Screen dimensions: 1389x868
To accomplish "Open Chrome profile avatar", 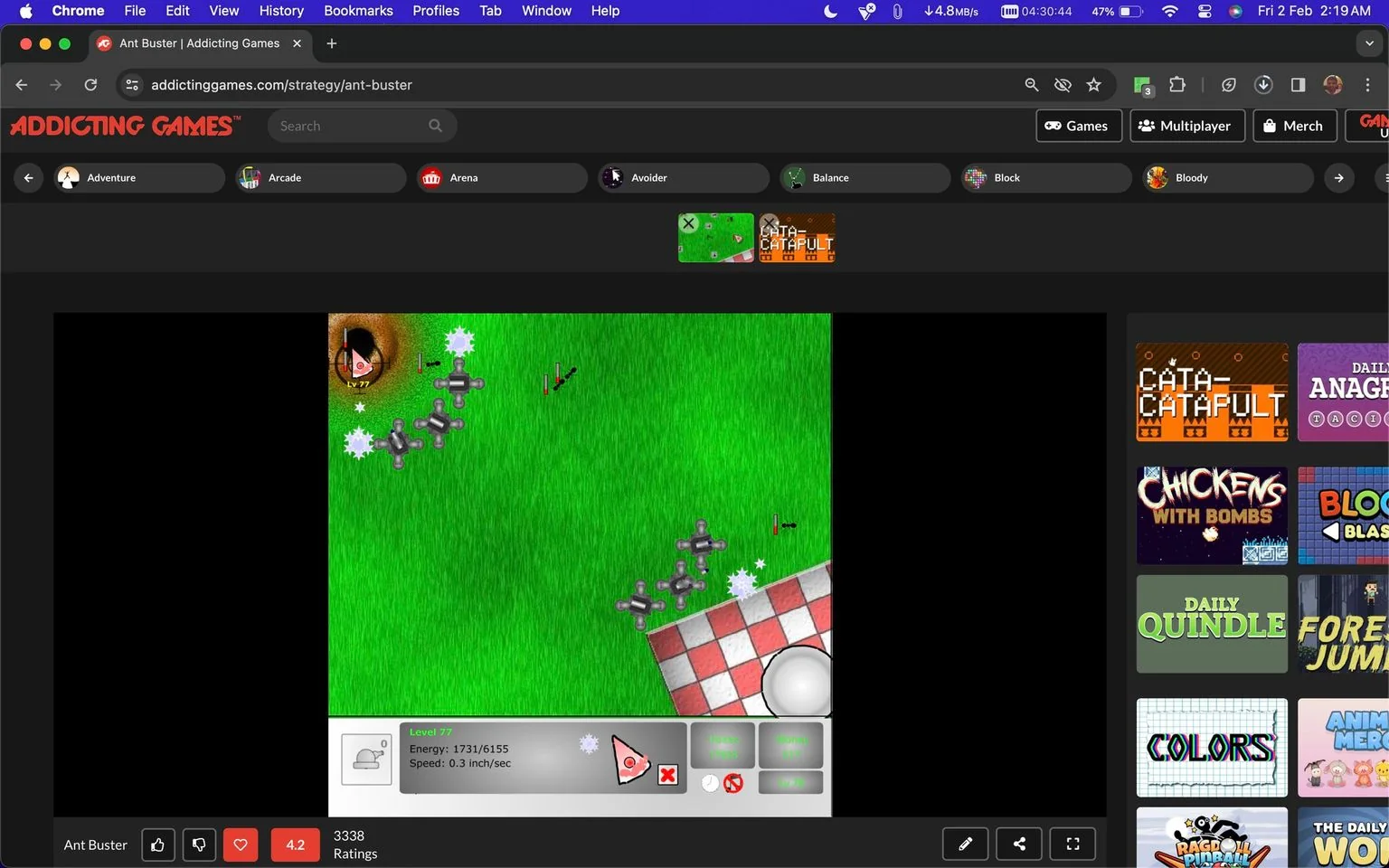I will pyautogui.click(x=1333, y=85).
